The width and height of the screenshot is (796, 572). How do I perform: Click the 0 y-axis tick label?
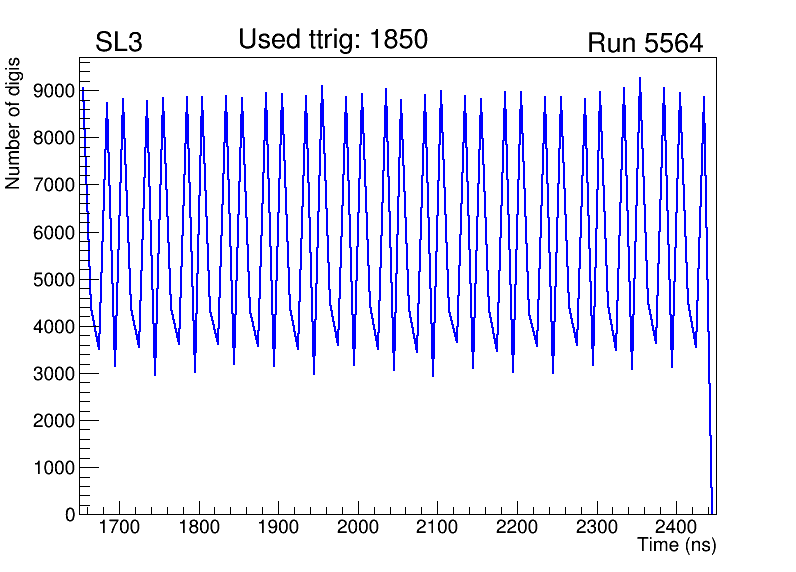[69, 514]
